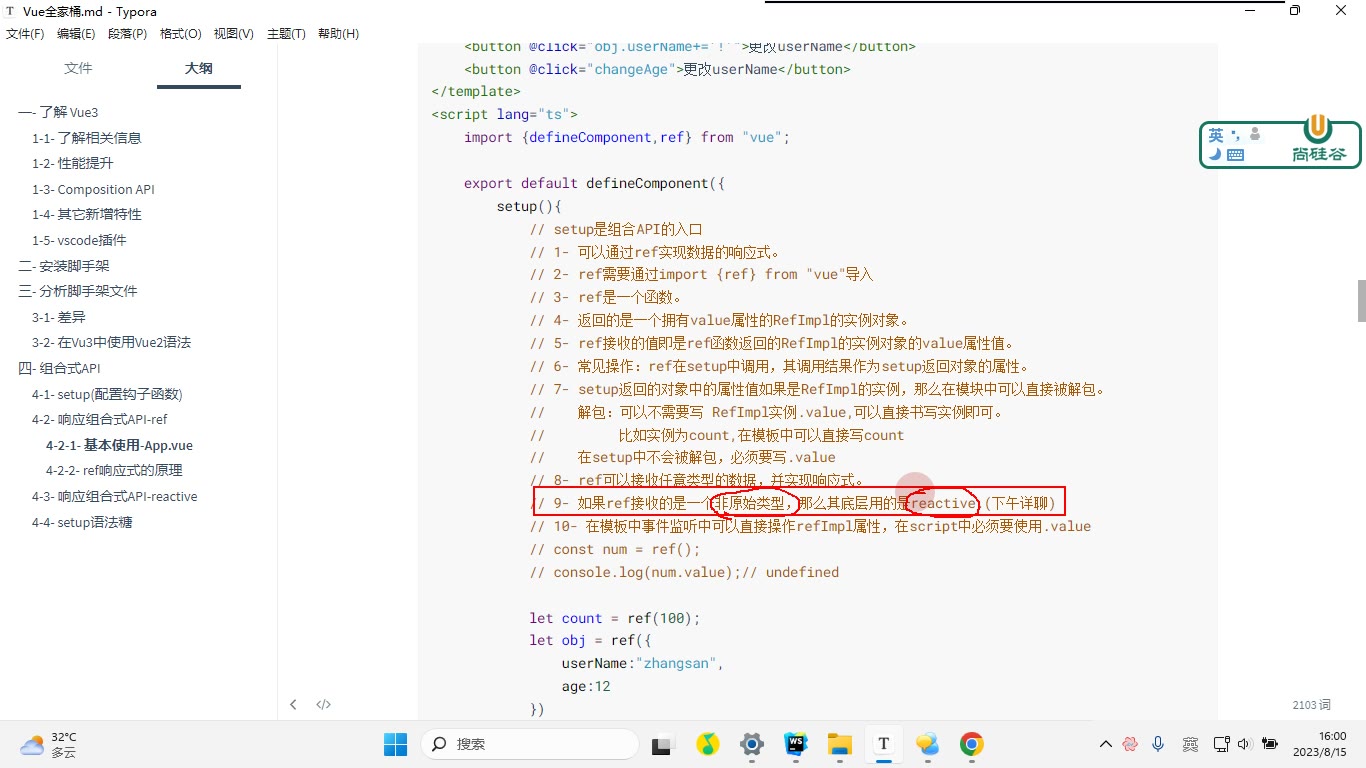Jump to outline heading 三- 分析脚手架文件

78,291
